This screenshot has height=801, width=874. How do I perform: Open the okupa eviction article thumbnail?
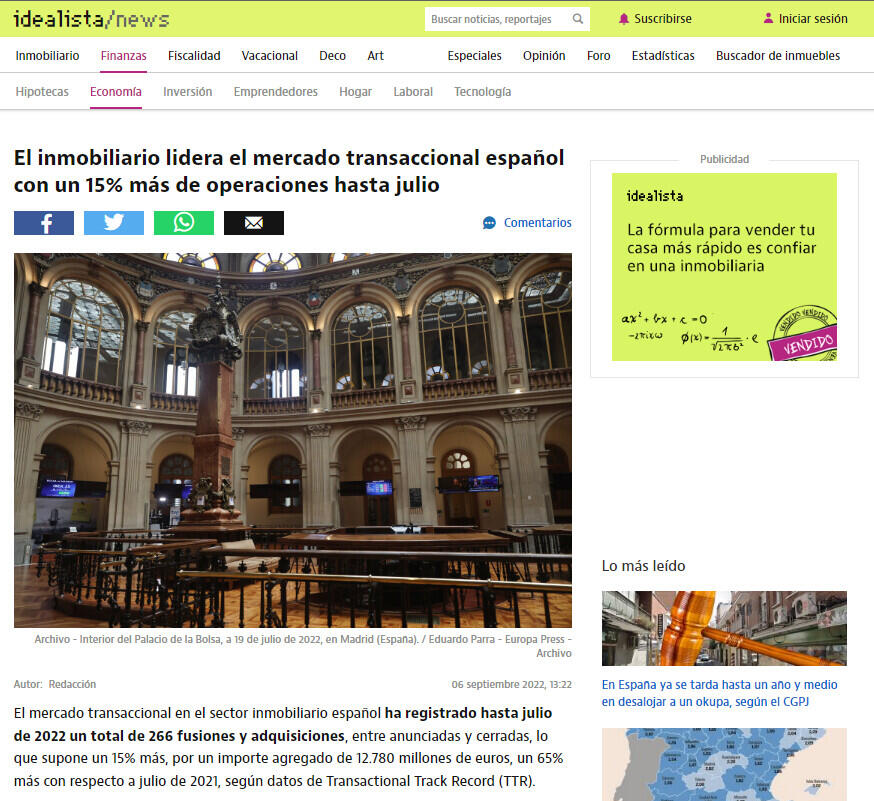coord(724,628)
